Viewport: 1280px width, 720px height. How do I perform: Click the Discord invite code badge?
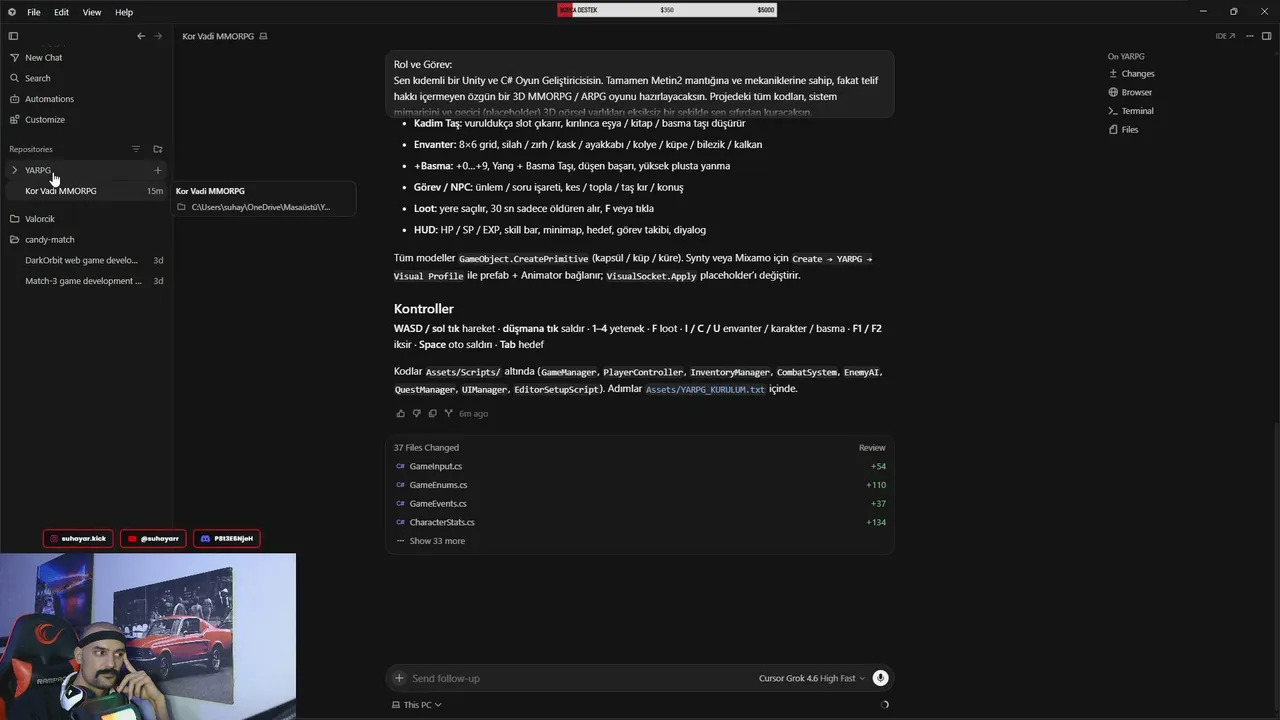tap(227, 538)
